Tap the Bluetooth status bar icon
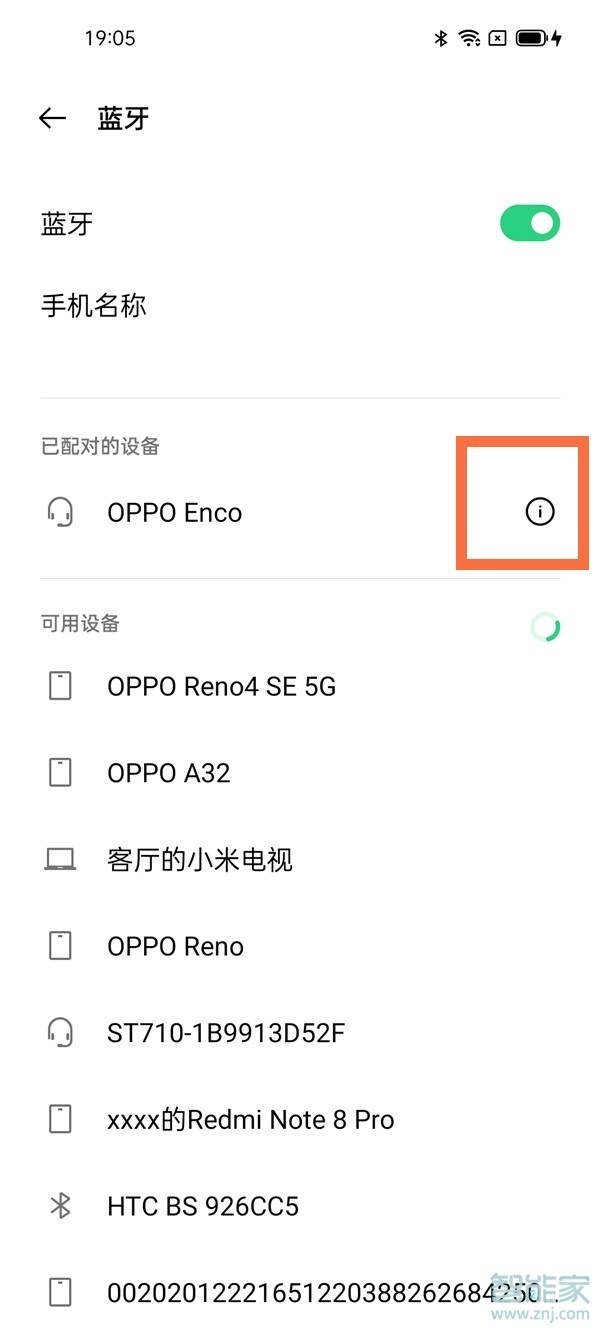 (x=440, y=38)
